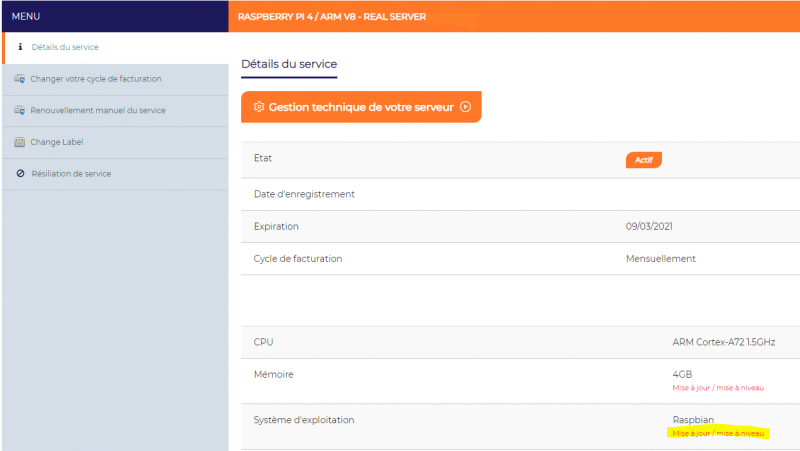Click the CPU row label

[263, 342]
